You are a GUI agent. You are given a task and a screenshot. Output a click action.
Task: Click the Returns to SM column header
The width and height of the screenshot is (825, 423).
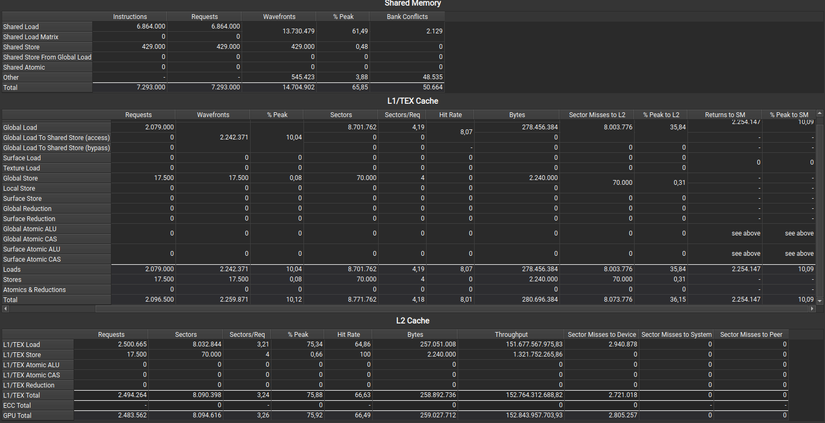click(725, 115)
